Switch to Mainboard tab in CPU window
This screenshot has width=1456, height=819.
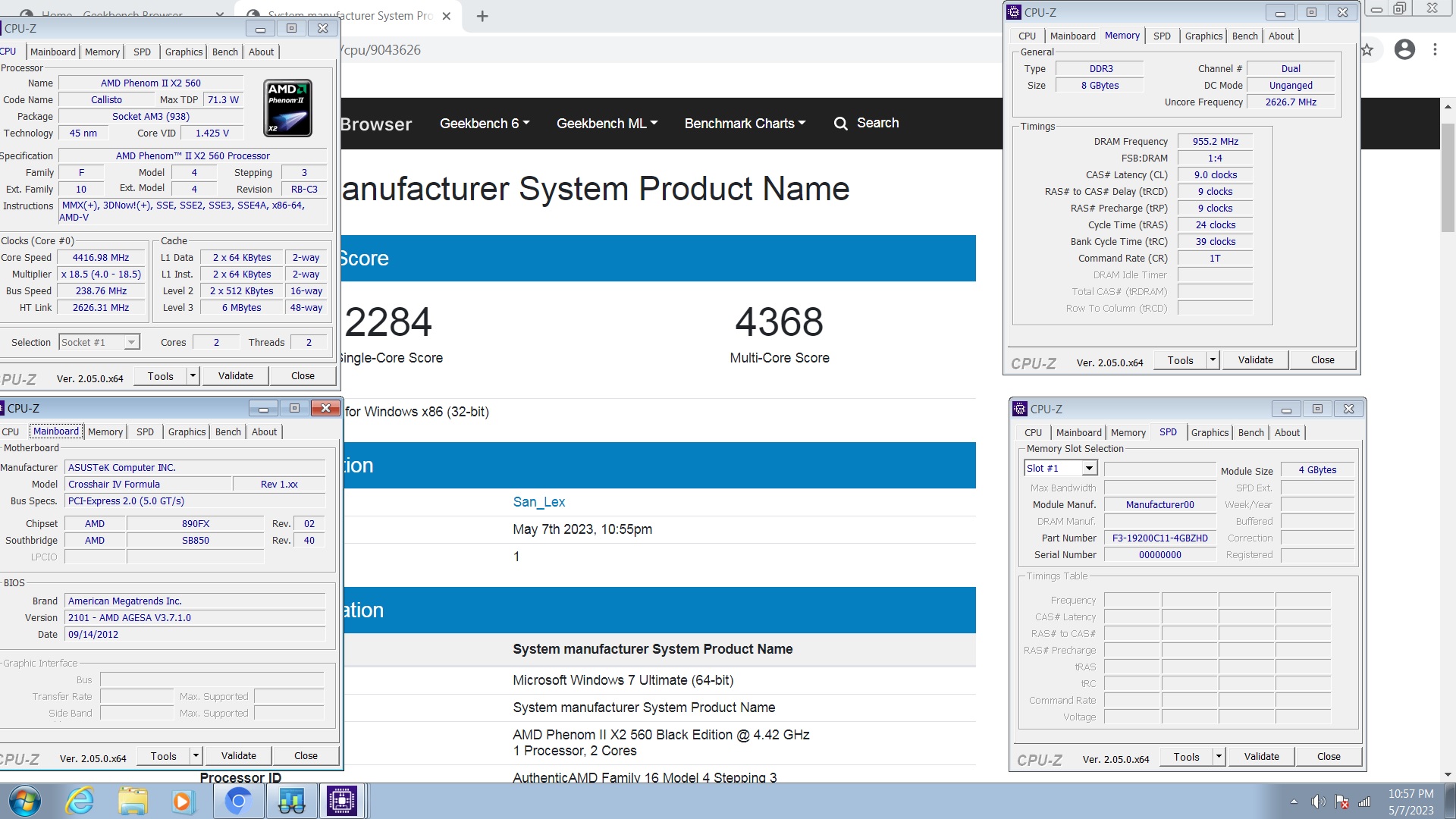52,52
